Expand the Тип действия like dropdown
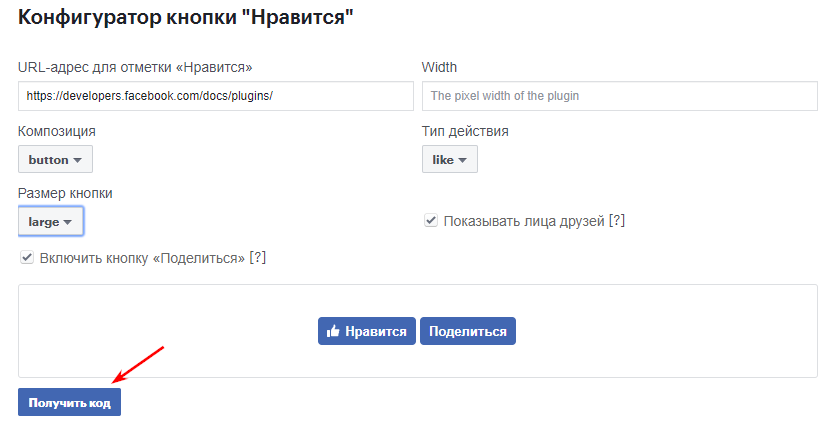 coord(449,159)
